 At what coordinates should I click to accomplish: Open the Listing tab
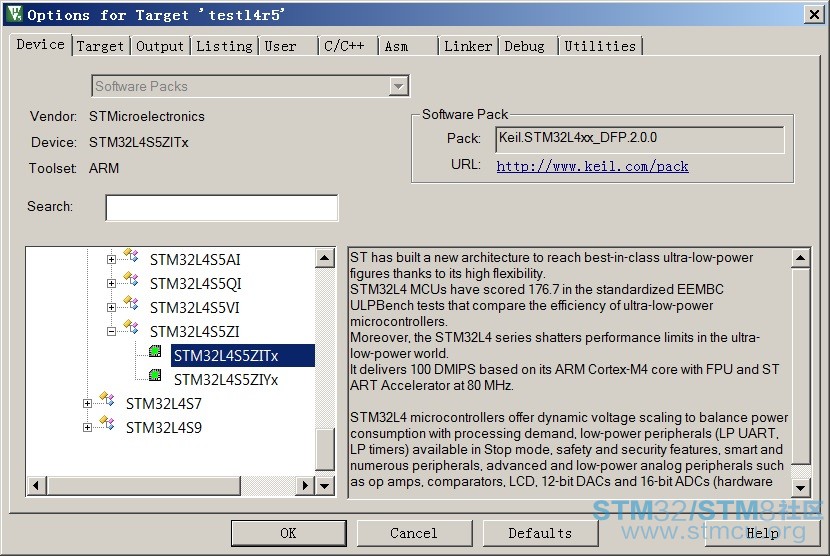(224, 47)
